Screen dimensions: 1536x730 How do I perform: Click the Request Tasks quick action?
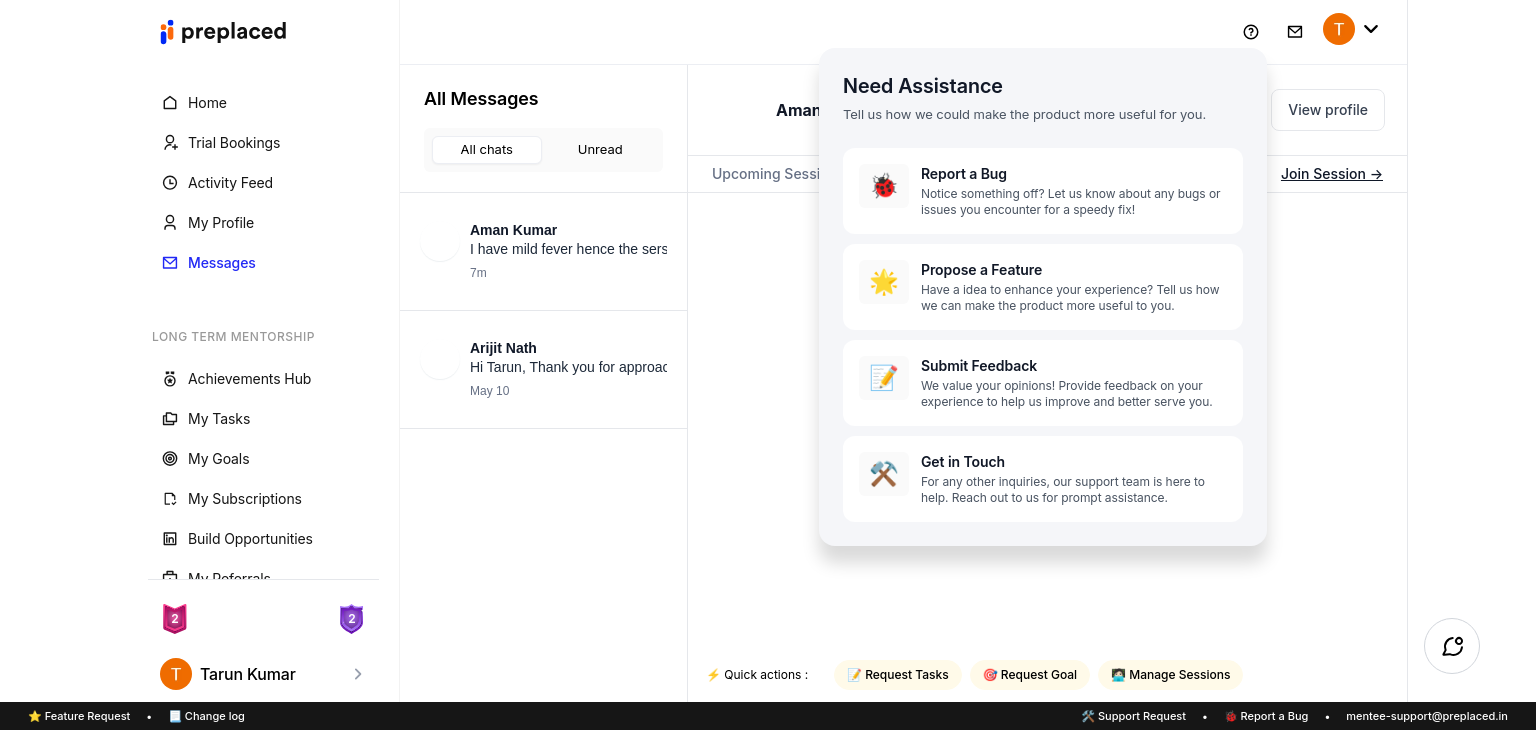pyautogui.click(x=898, y=675)
